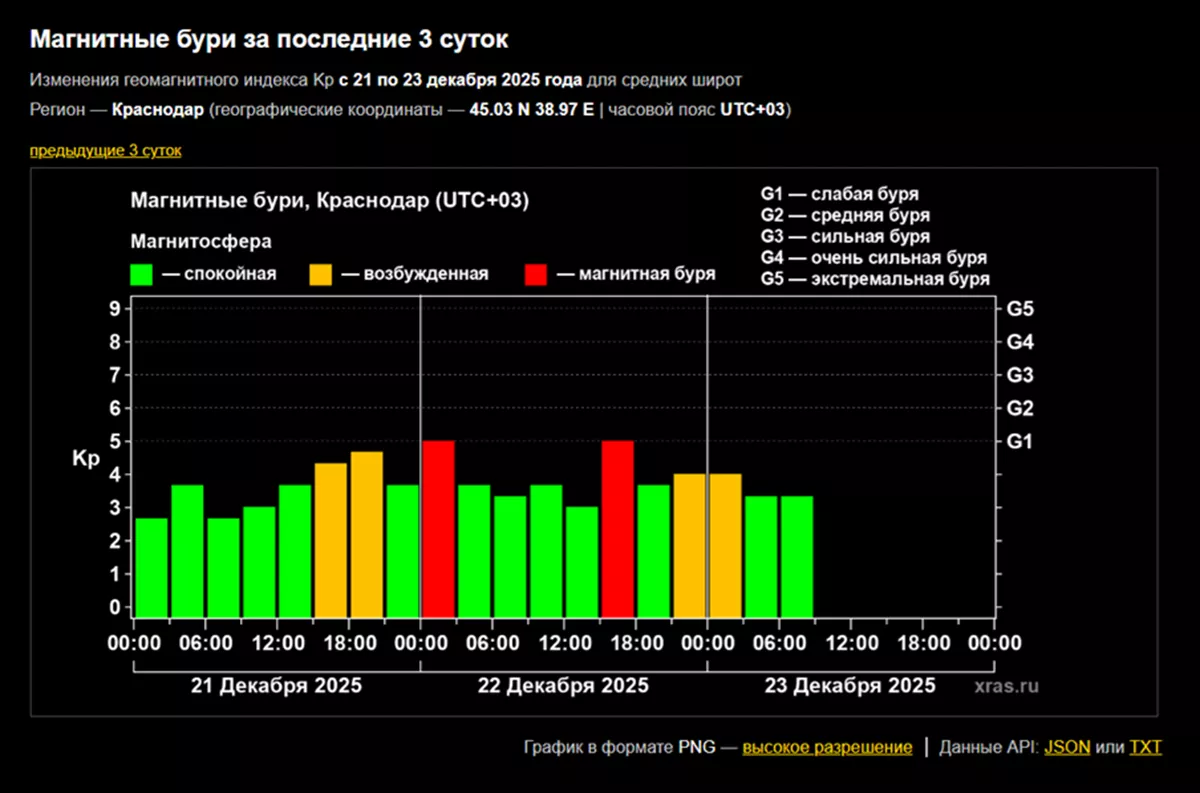Click the '21 Декабря 2025' date label

[x=277, y=686]
